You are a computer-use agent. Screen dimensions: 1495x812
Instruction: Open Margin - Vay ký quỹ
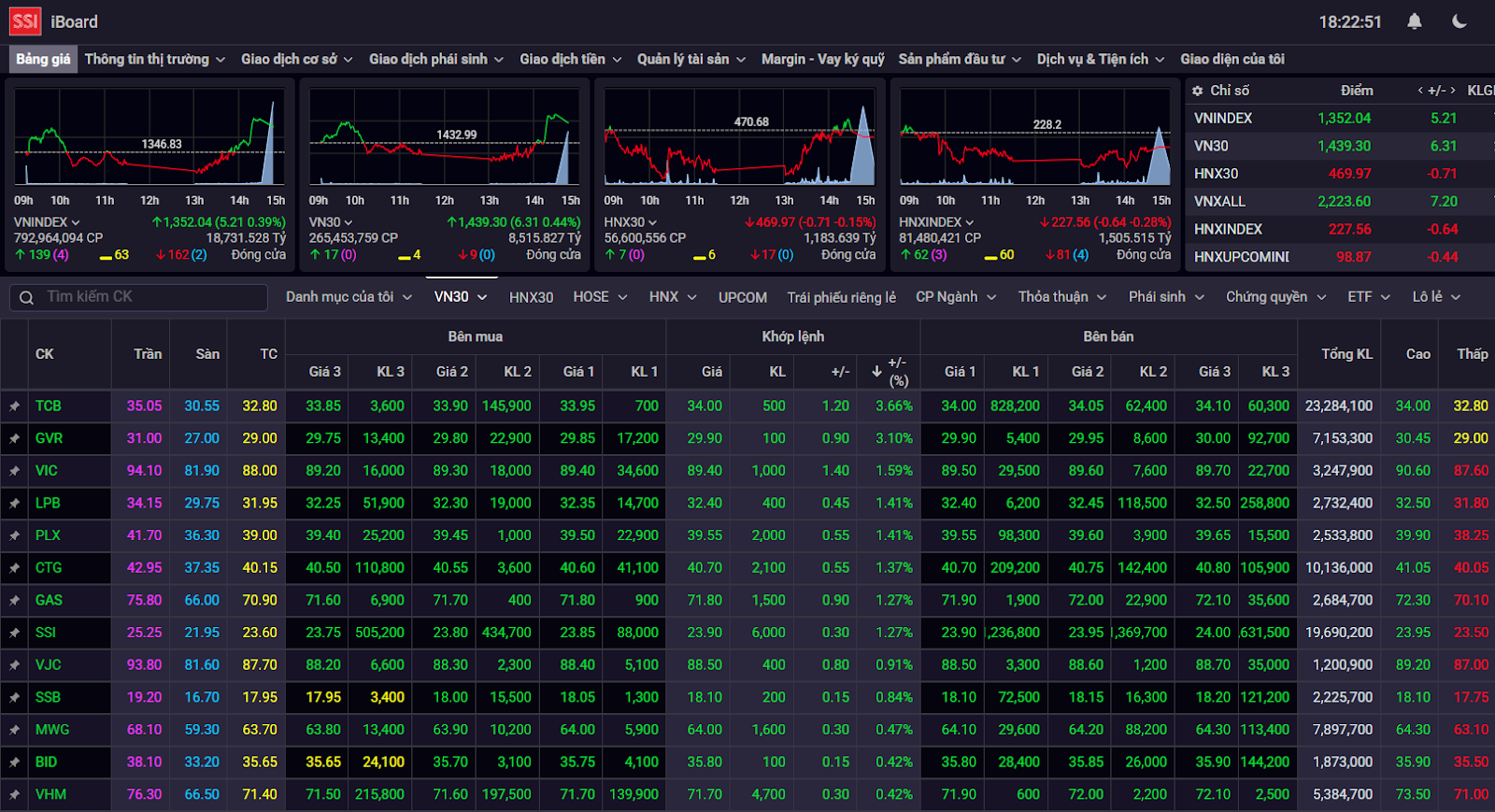point(822,59)
